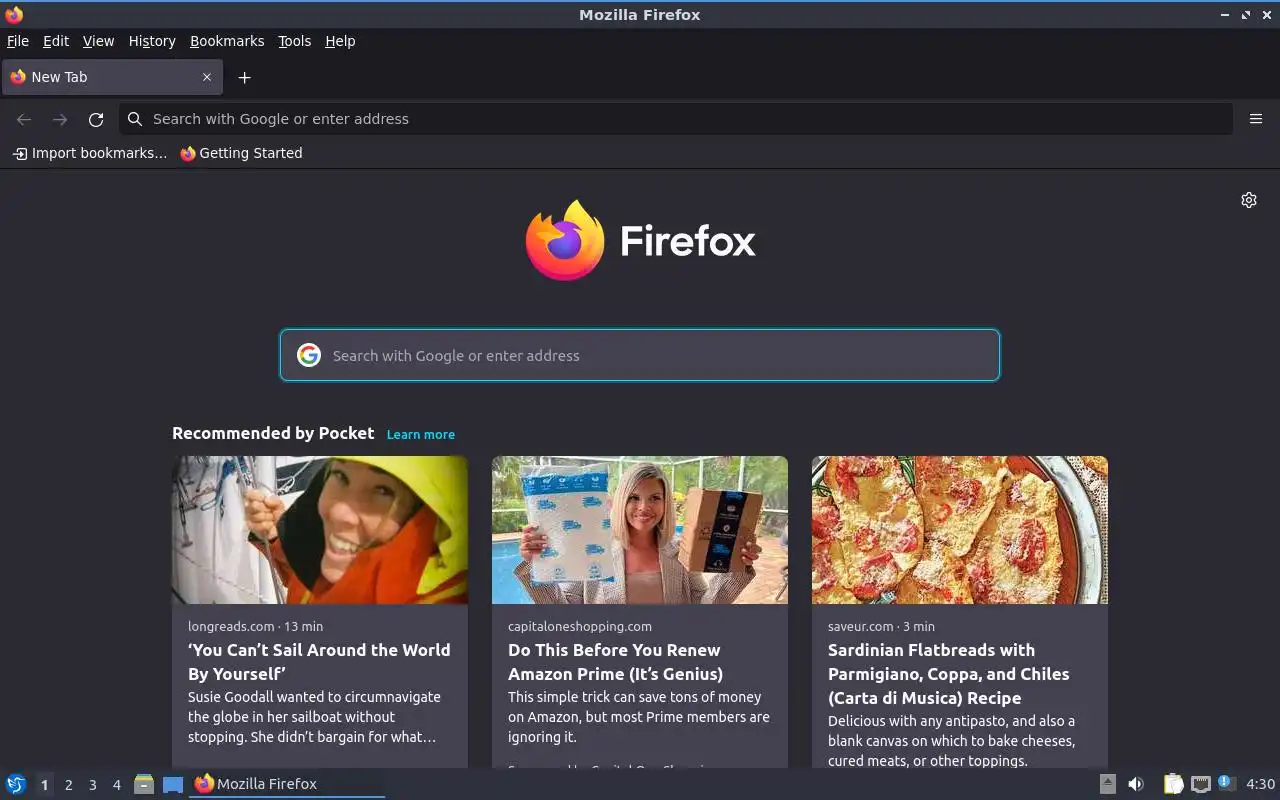Open the file manager taskbar icon
This screenshot has height=800, width=1280.
click(x=144, y=784)
